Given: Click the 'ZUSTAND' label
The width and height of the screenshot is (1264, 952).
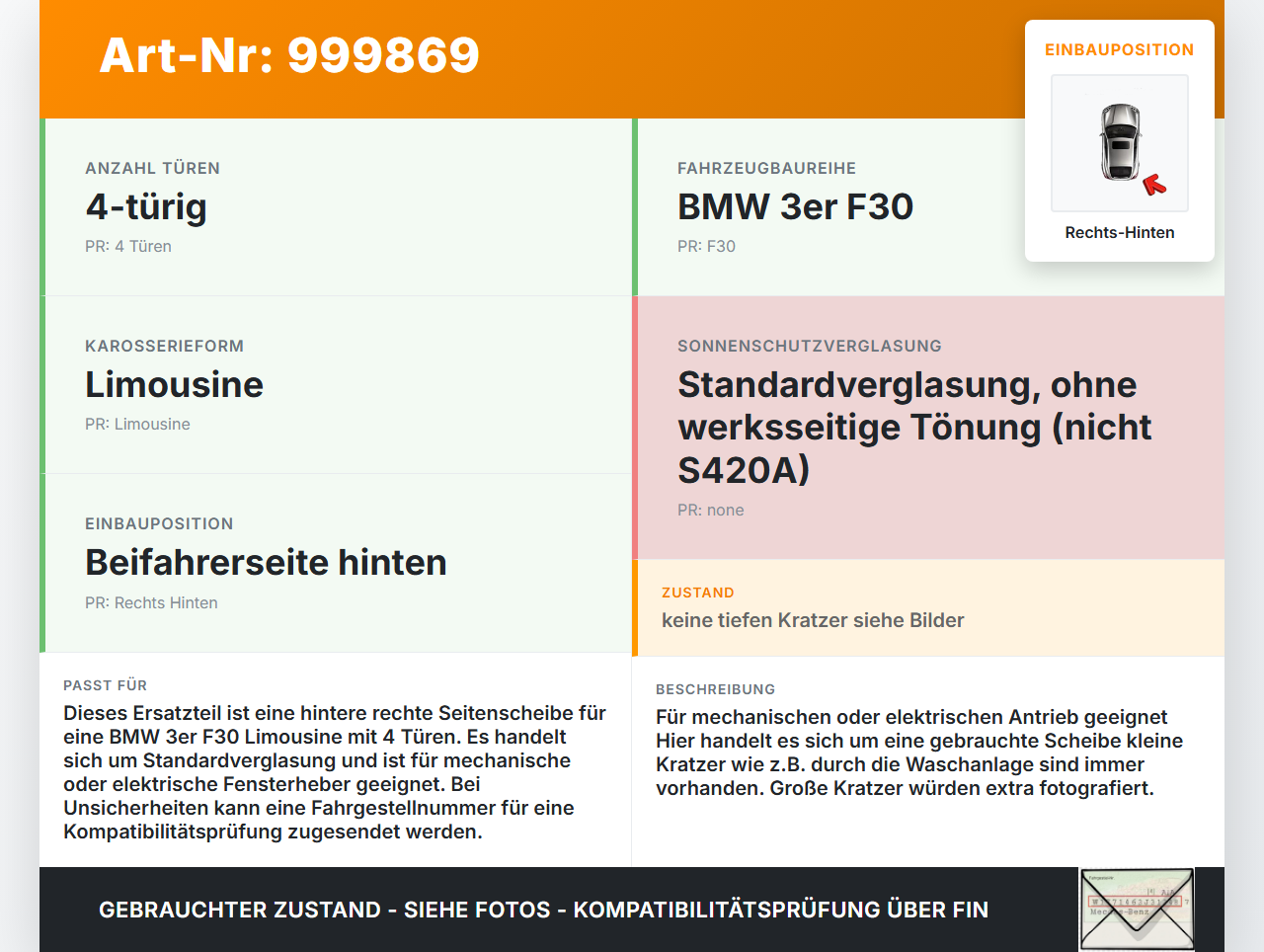Looking at the screenshot, I should [x=698, y=593].
